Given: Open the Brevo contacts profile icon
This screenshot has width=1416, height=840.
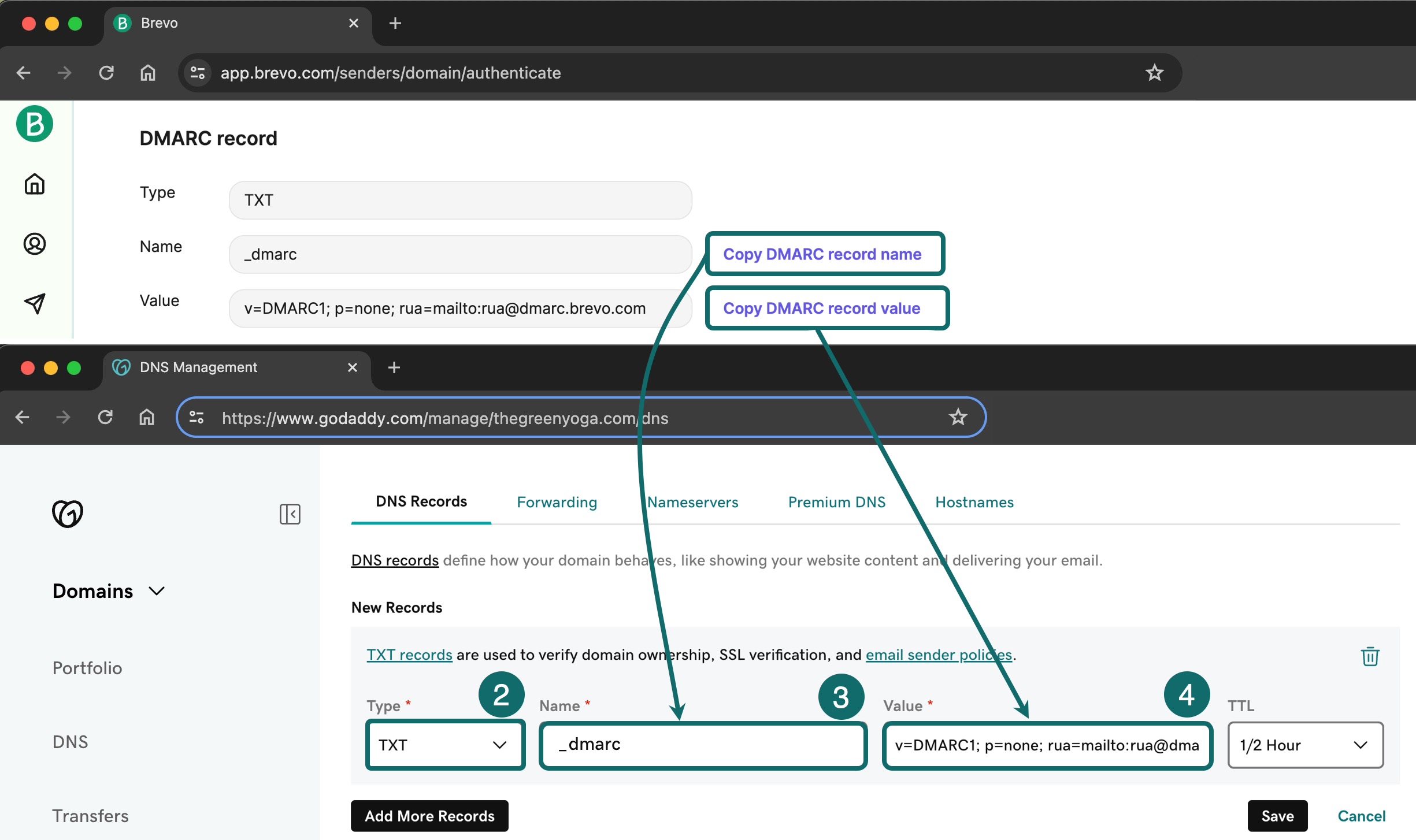Looking at the screenshot, I should pos(35,244).
